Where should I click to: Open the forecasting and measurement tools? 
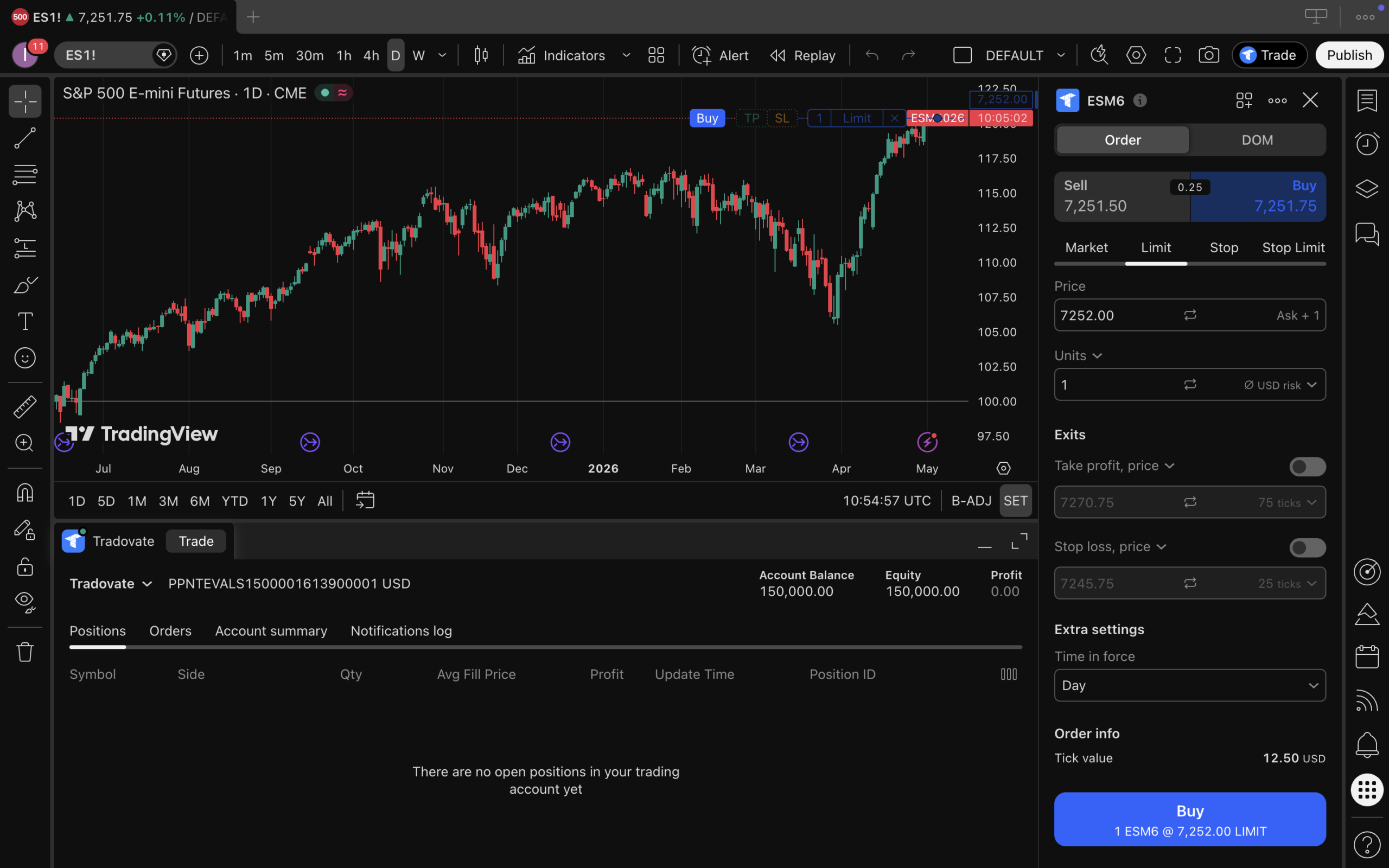[24, 248]
